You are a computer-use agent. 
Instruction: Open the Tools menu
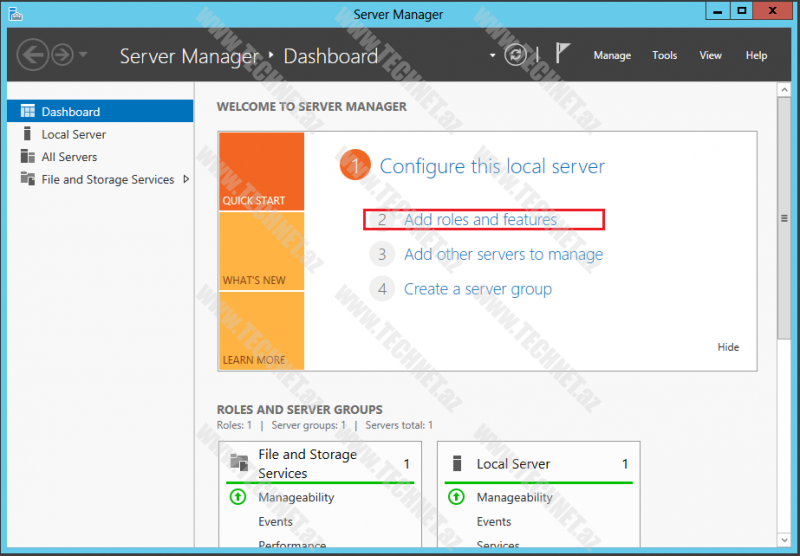click(x=665, y=56)
